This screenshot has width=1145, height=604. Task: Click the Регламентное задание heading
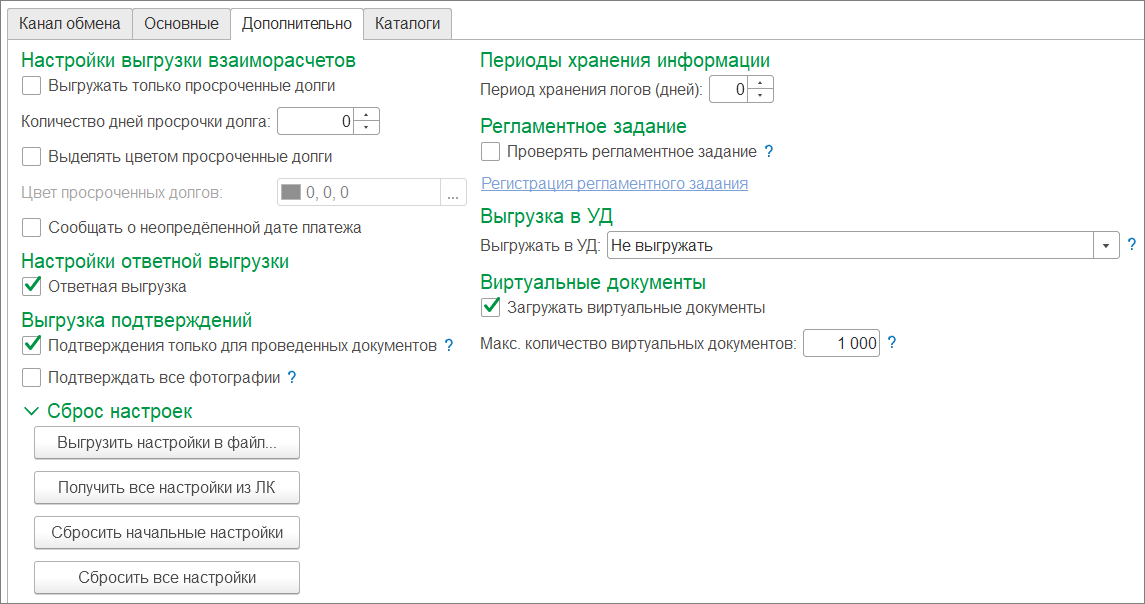coord(583,126)
